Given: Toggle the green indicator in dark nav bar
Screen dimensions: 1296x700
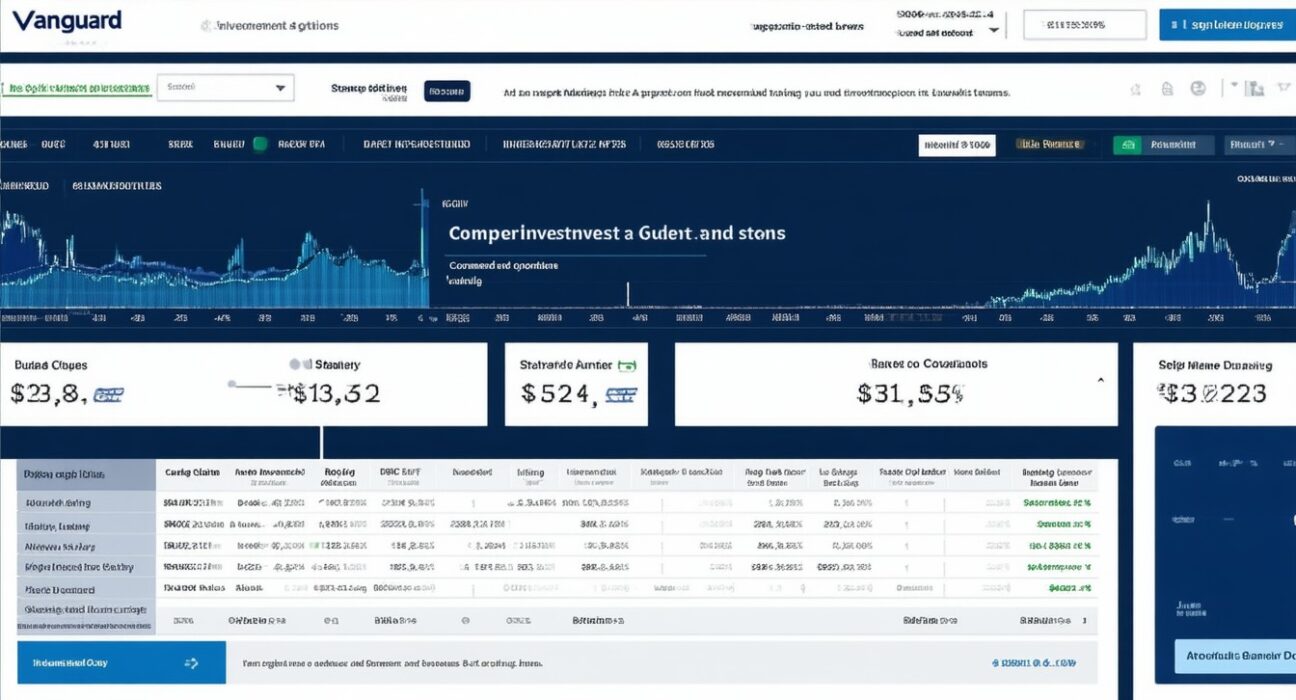Looking at the screenshot, I should (x=260, y=144).
